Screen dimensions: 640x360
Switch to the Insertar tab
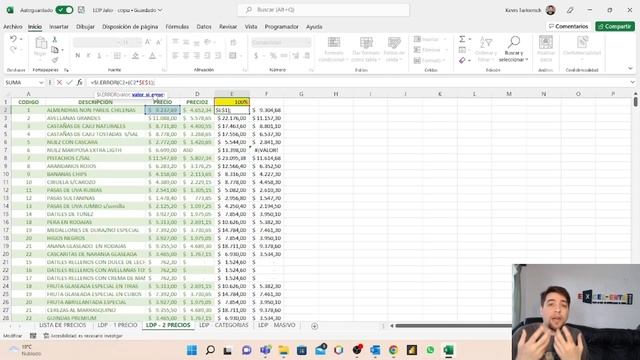click(59, 27)
